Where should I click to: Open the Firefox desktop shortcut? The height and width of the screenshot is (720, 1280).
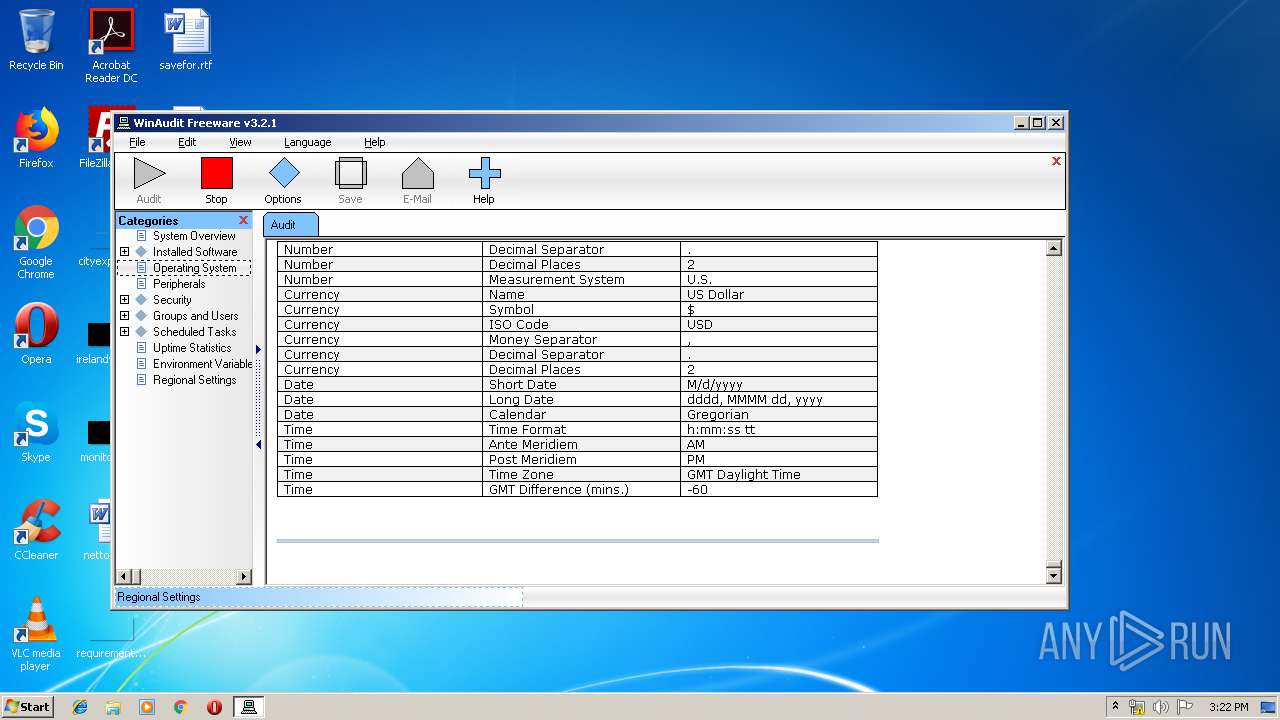[36, 139]
